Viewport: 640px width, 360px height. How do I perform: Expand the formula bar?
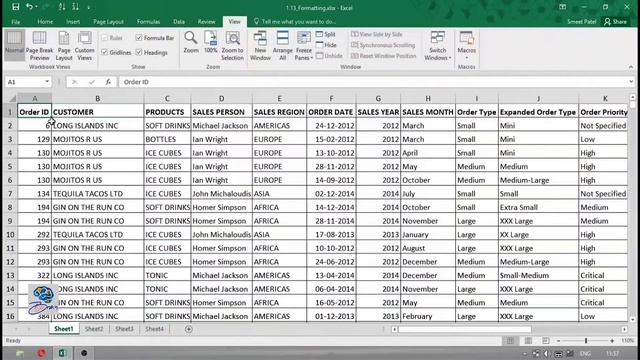coord(631,82)
